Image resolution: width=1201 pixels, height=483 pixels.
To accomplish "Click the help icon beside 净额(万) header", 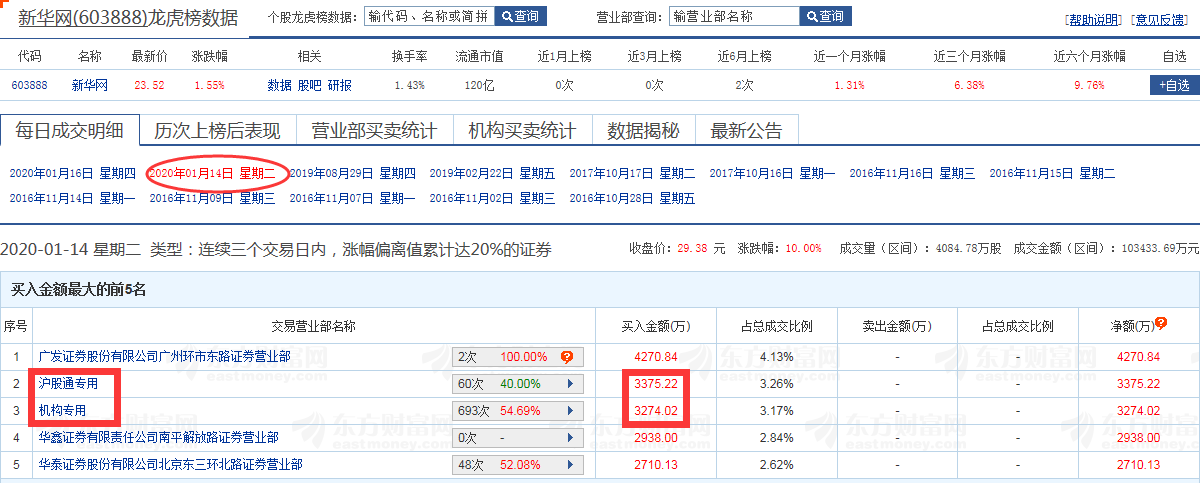I will [x=1161, y=324].
